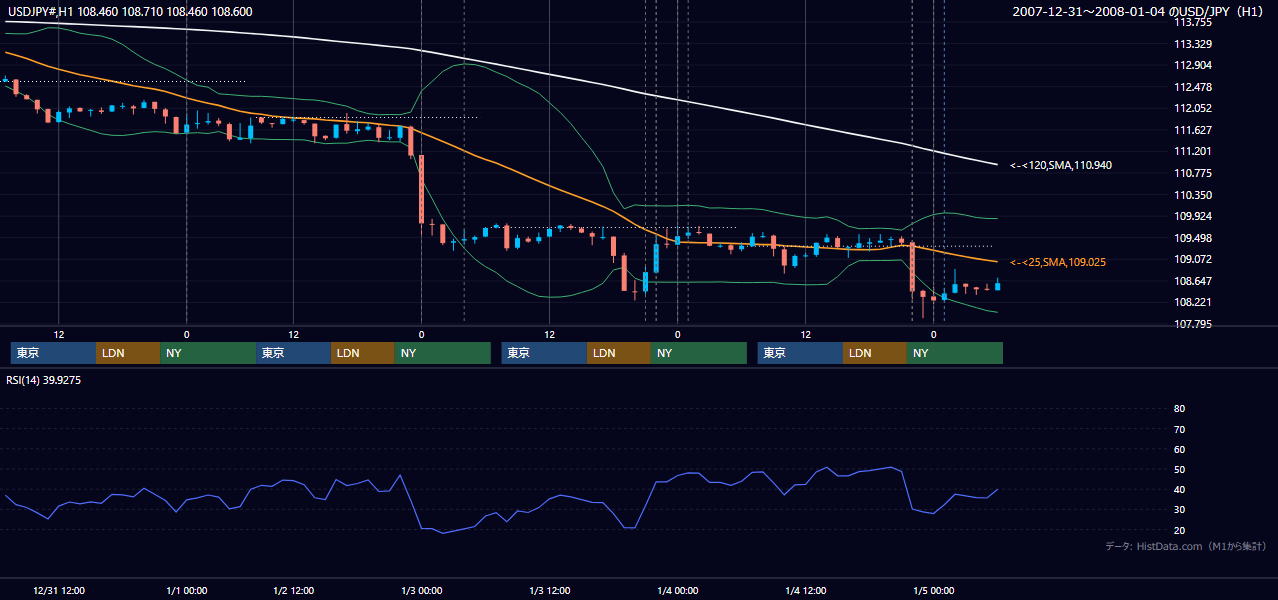Click price axis value 111.201
The width and height of the screenshot is (1278, 600).
[x=1192, y=151]
